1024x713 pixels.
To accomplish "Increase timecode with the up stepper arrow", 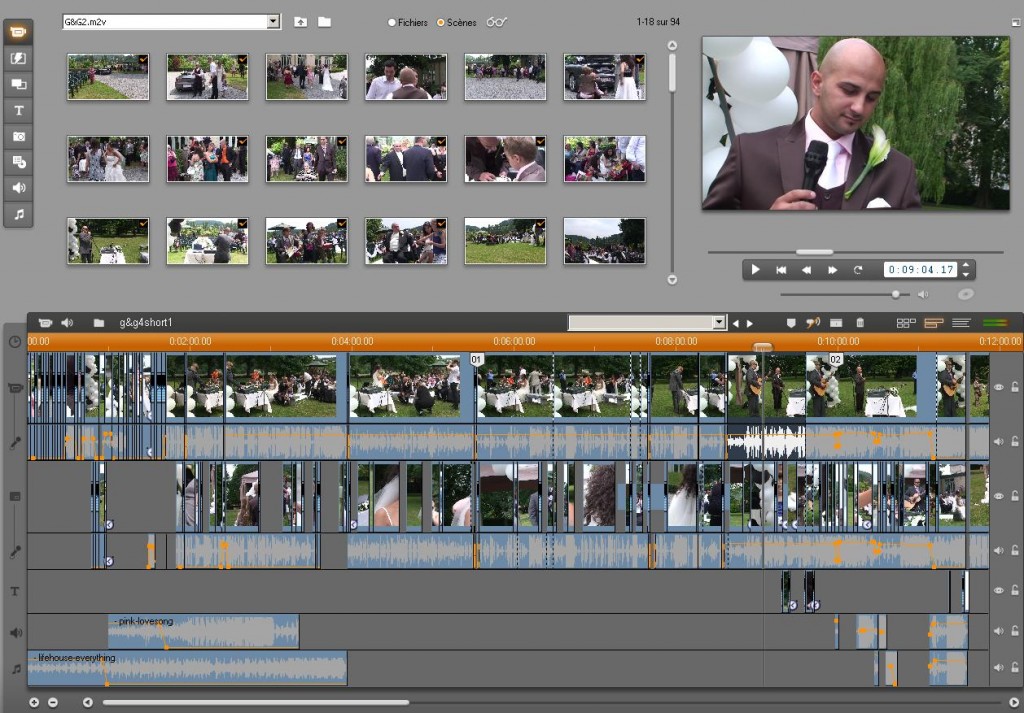I will pyautogui.click(x=966, y=266).
